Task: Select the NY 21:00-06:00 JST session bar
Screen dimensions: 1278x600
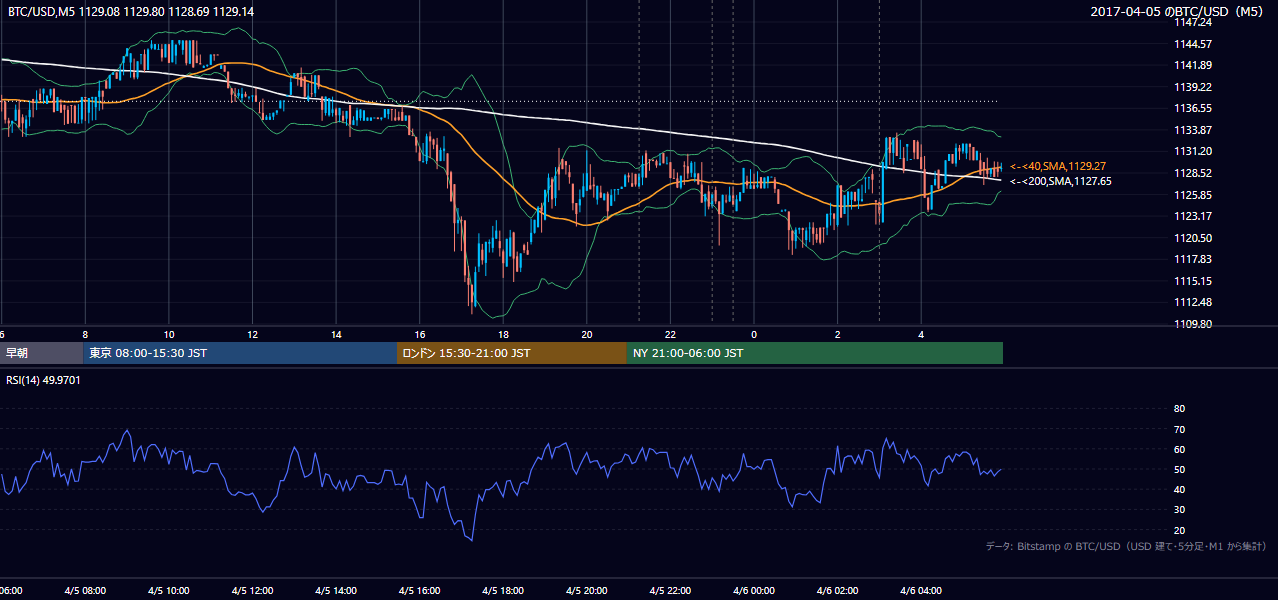Action: pos(815,353)
